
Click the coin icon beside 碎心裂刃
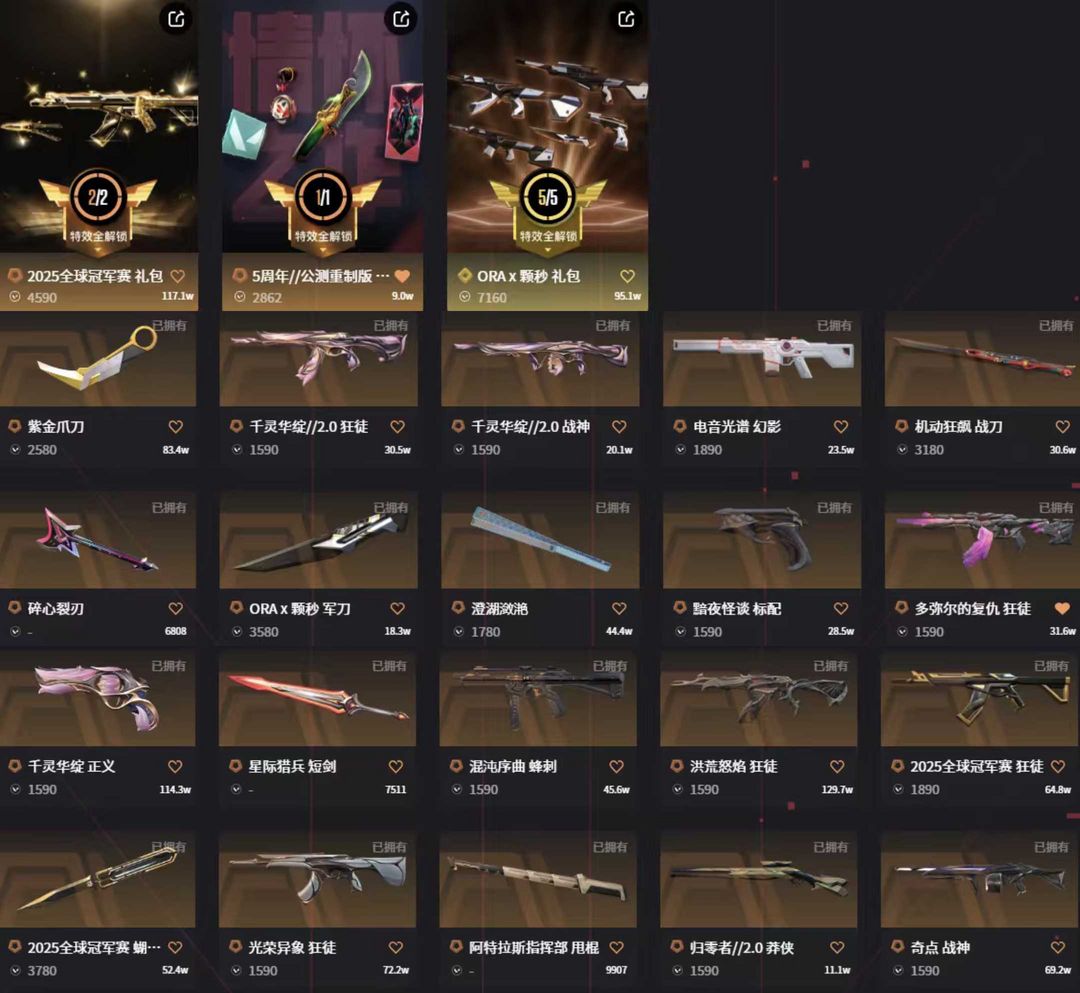14,608
